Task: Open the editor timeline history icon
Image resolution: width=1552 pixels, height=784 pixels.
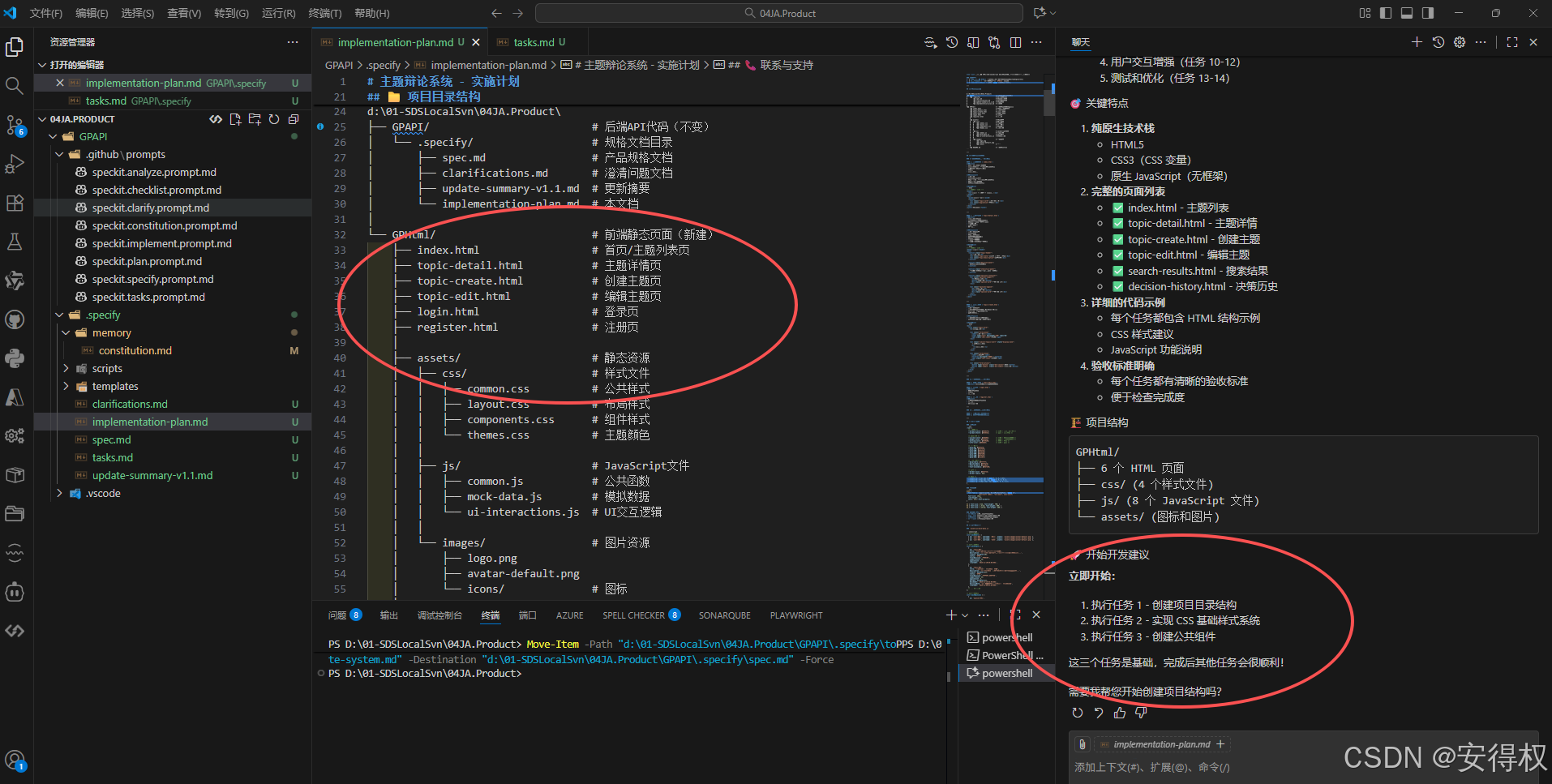Action: (x=952, y=42)
